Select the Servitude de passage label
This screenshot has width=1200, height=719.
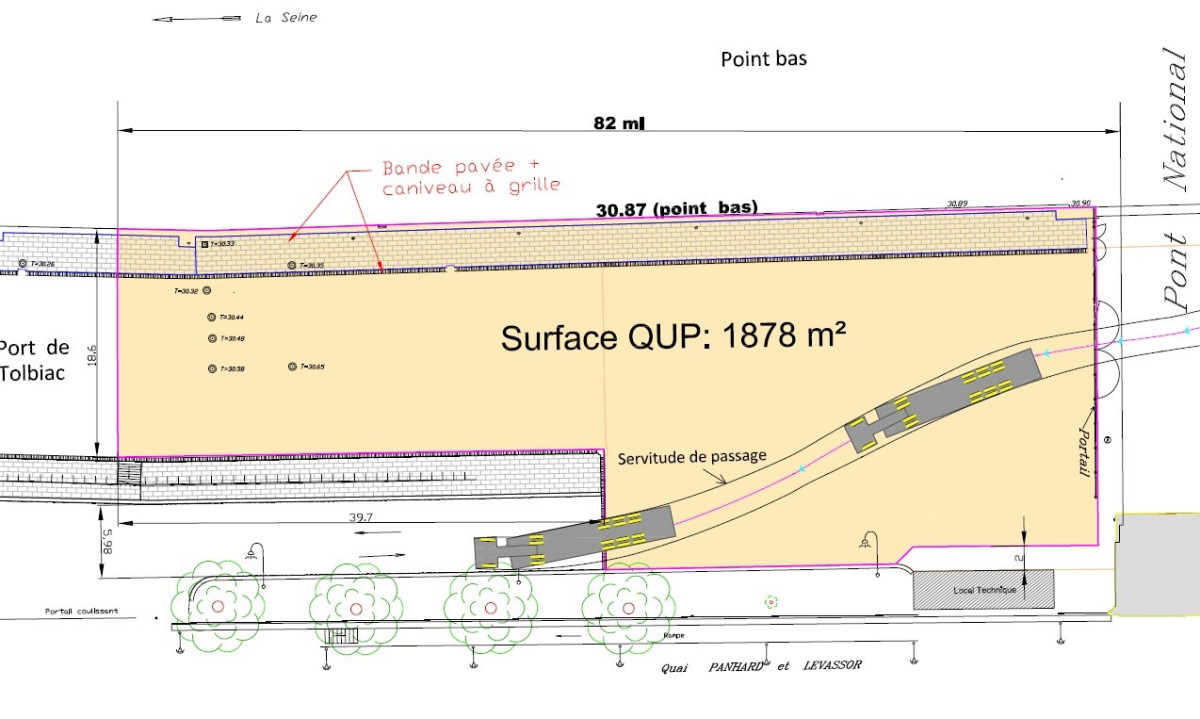(x=691, y=457)
